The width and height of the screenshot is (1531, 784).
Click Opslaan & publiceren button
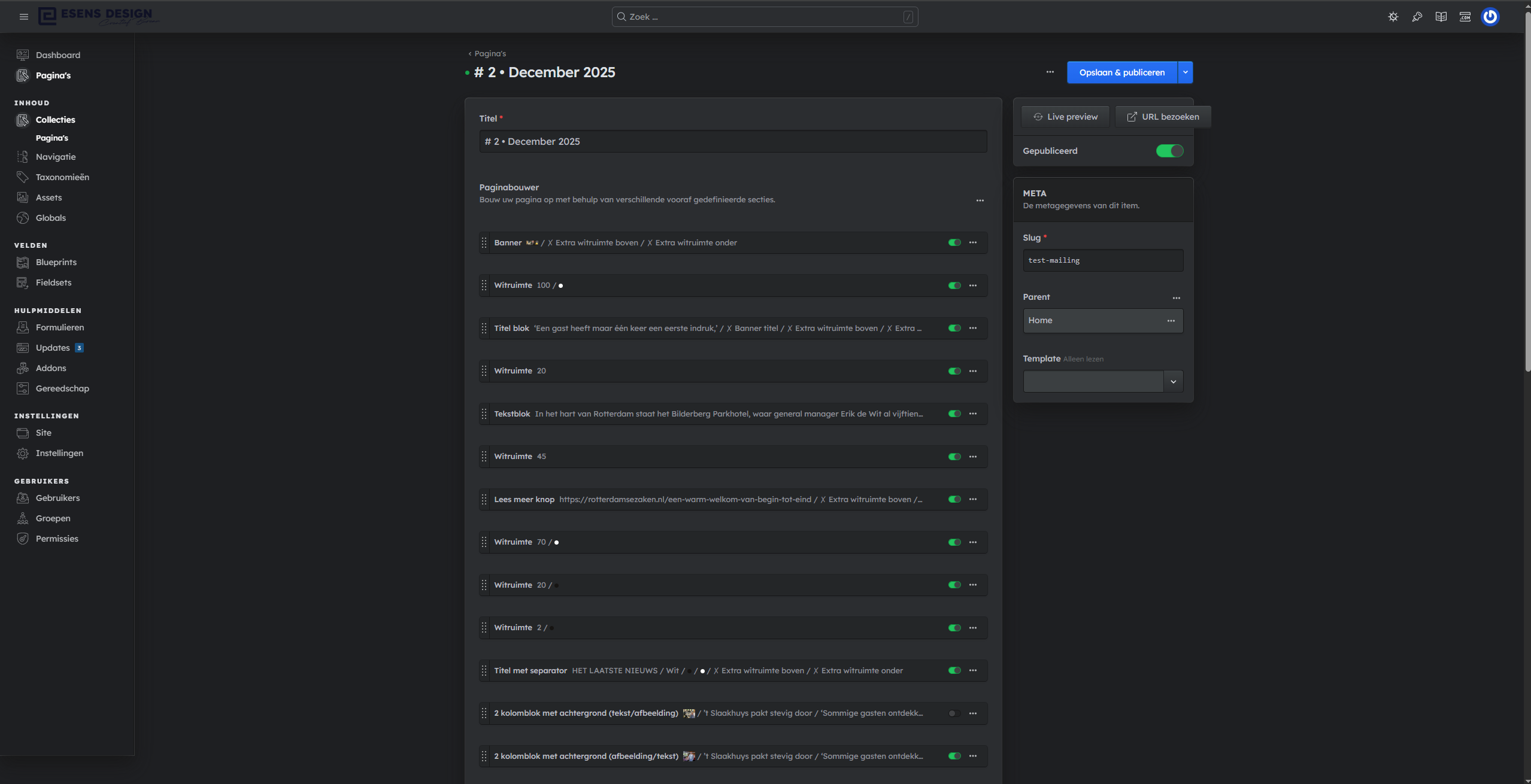[1121, 72]
